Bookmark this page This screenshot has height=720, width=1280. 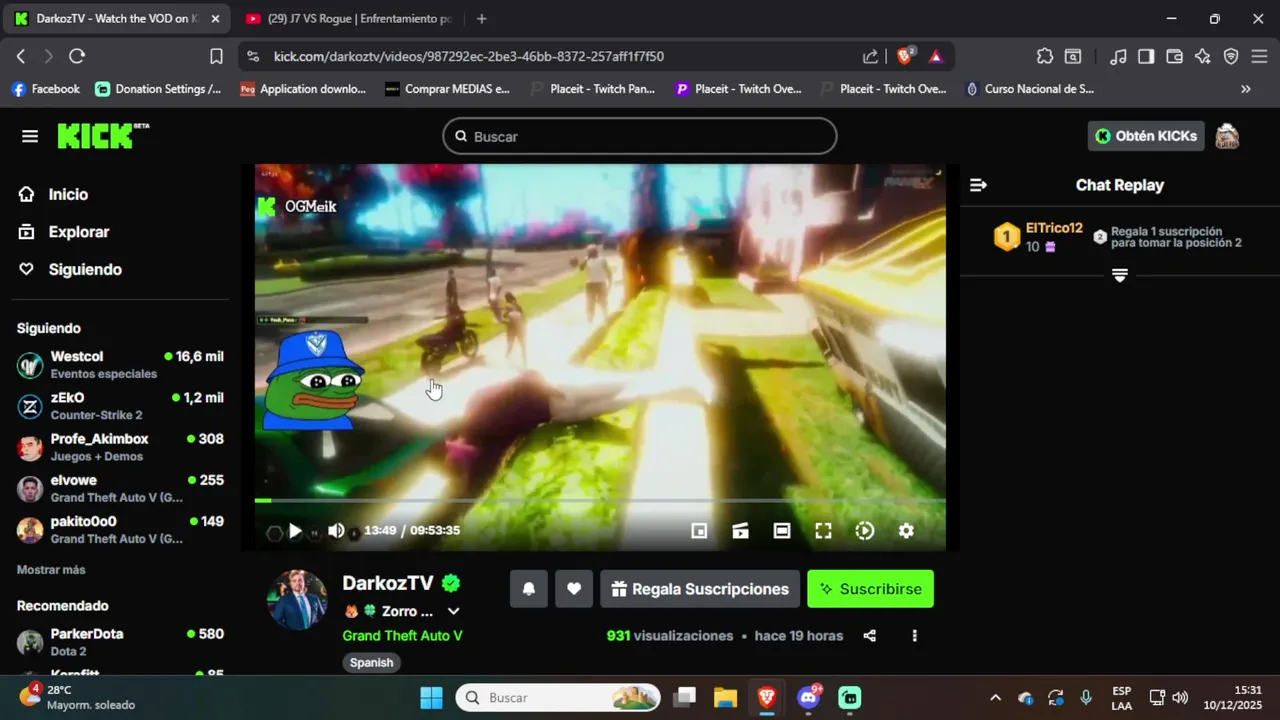tap(216, 57)
